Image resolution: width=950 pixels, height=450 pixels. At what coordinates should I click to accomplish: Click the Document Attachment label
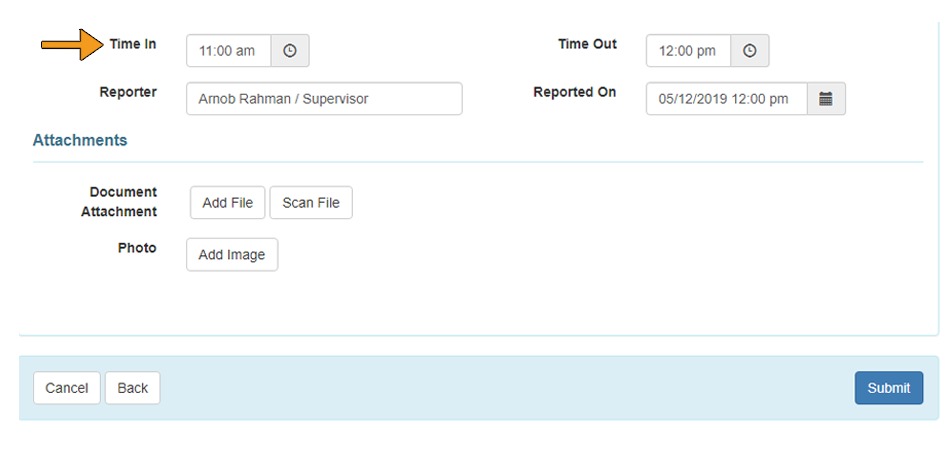click(119, 202)
